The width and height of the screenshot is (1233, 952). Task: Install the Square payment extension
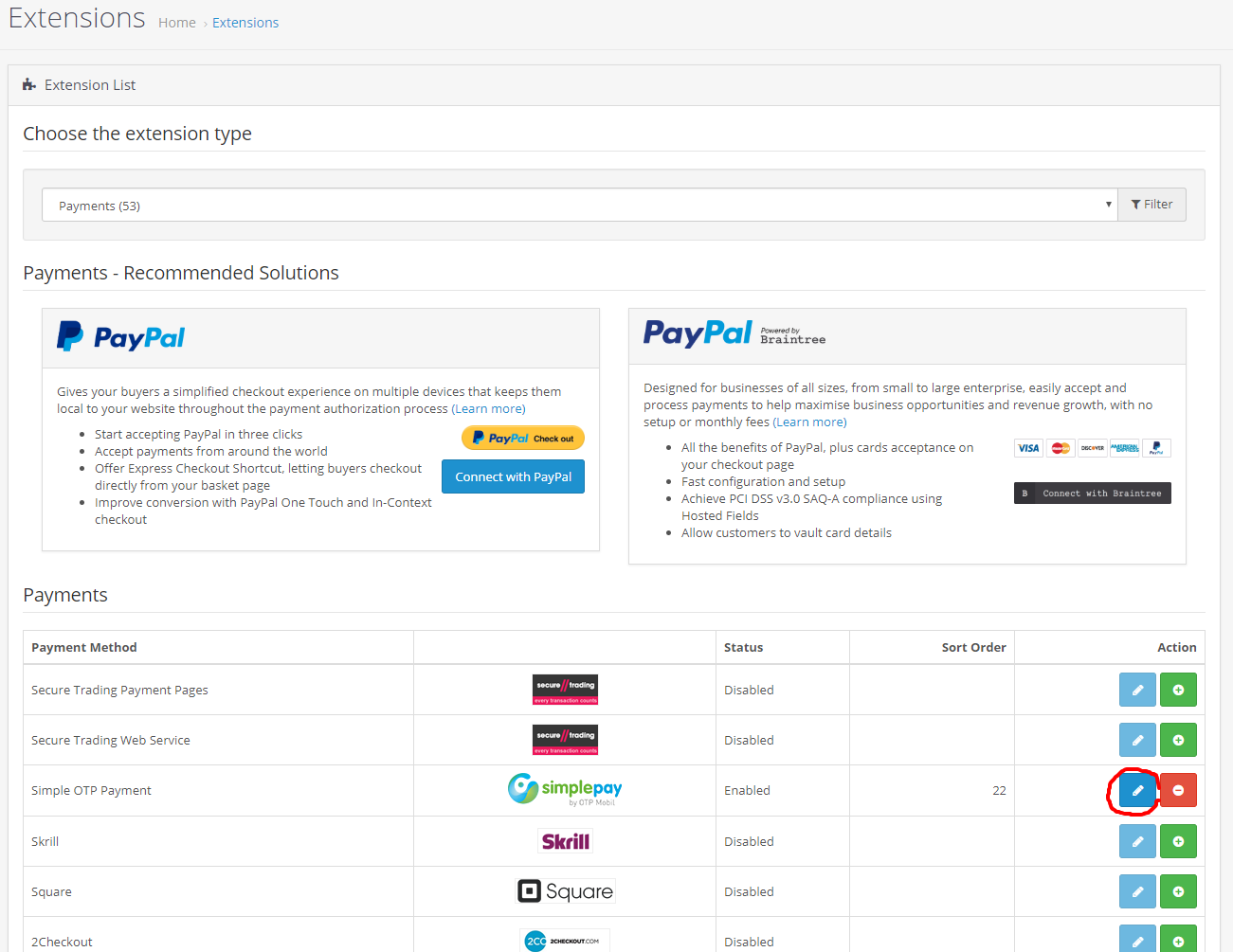[x=1178, y=891]
